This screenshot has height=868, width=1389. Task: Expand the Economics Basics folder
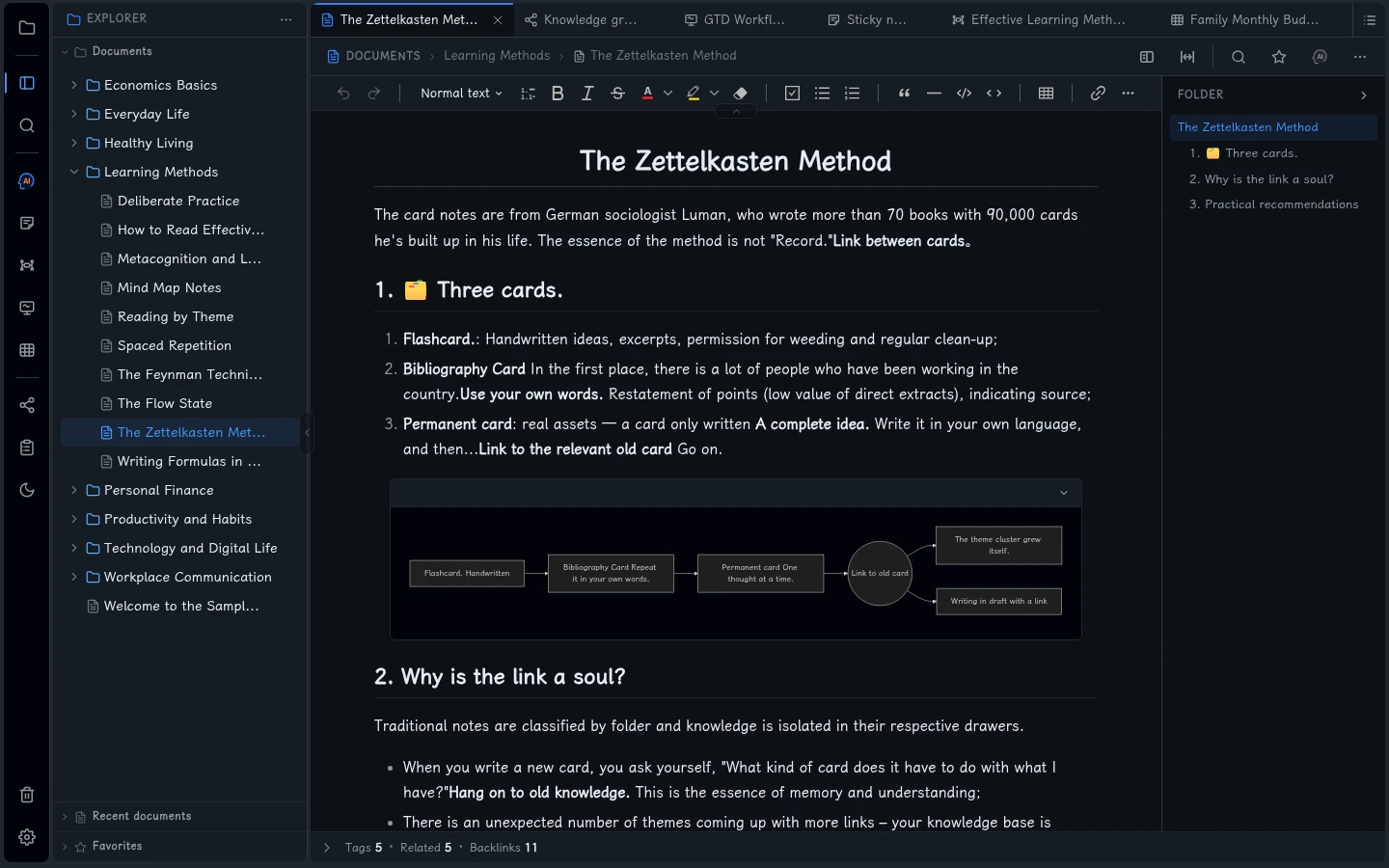pyautogui.click(x=74, y=85)
